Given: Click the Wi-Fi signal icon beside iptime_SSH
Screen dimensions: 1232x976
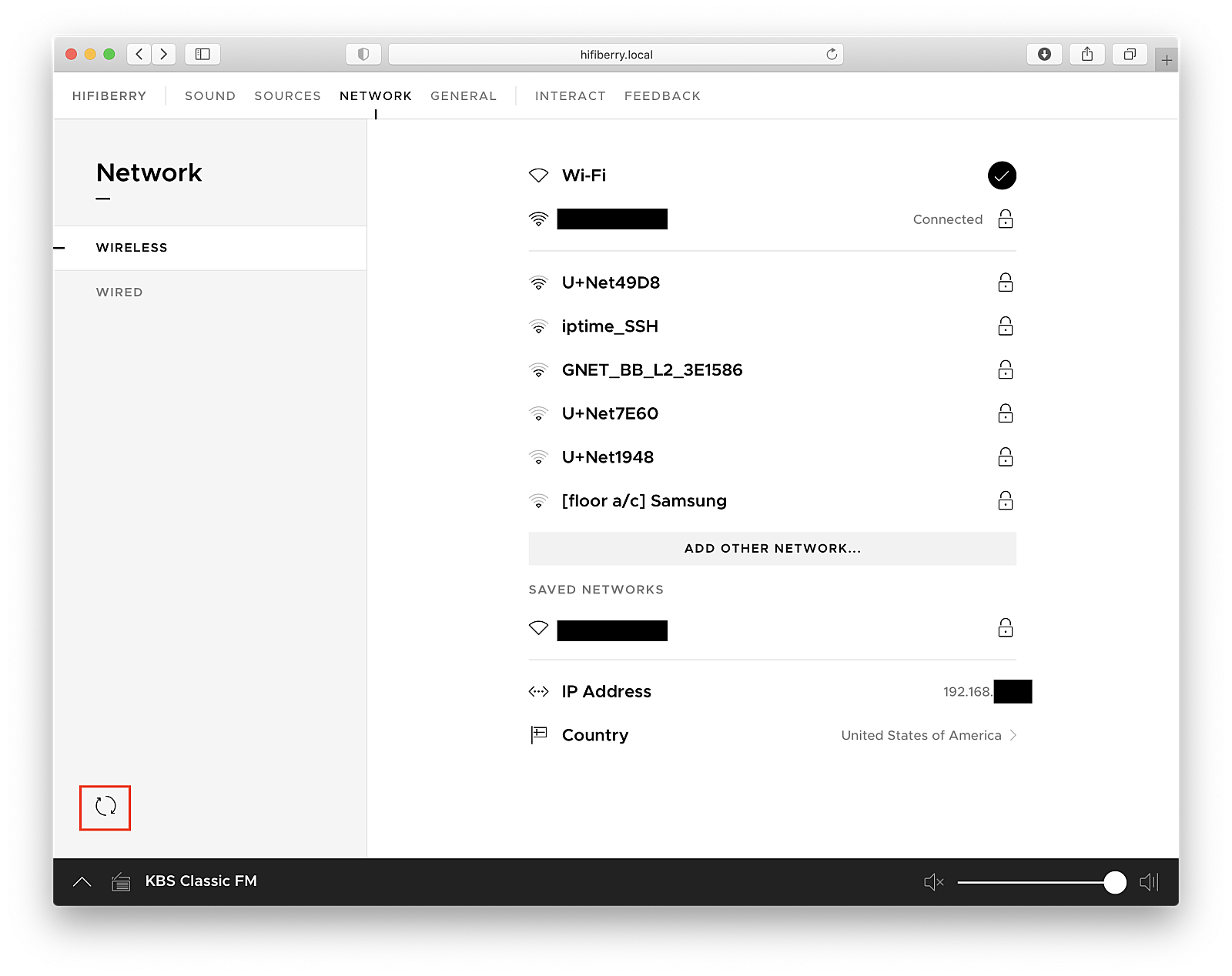Looking at the screenshot, I should click(x=538, y=326).
